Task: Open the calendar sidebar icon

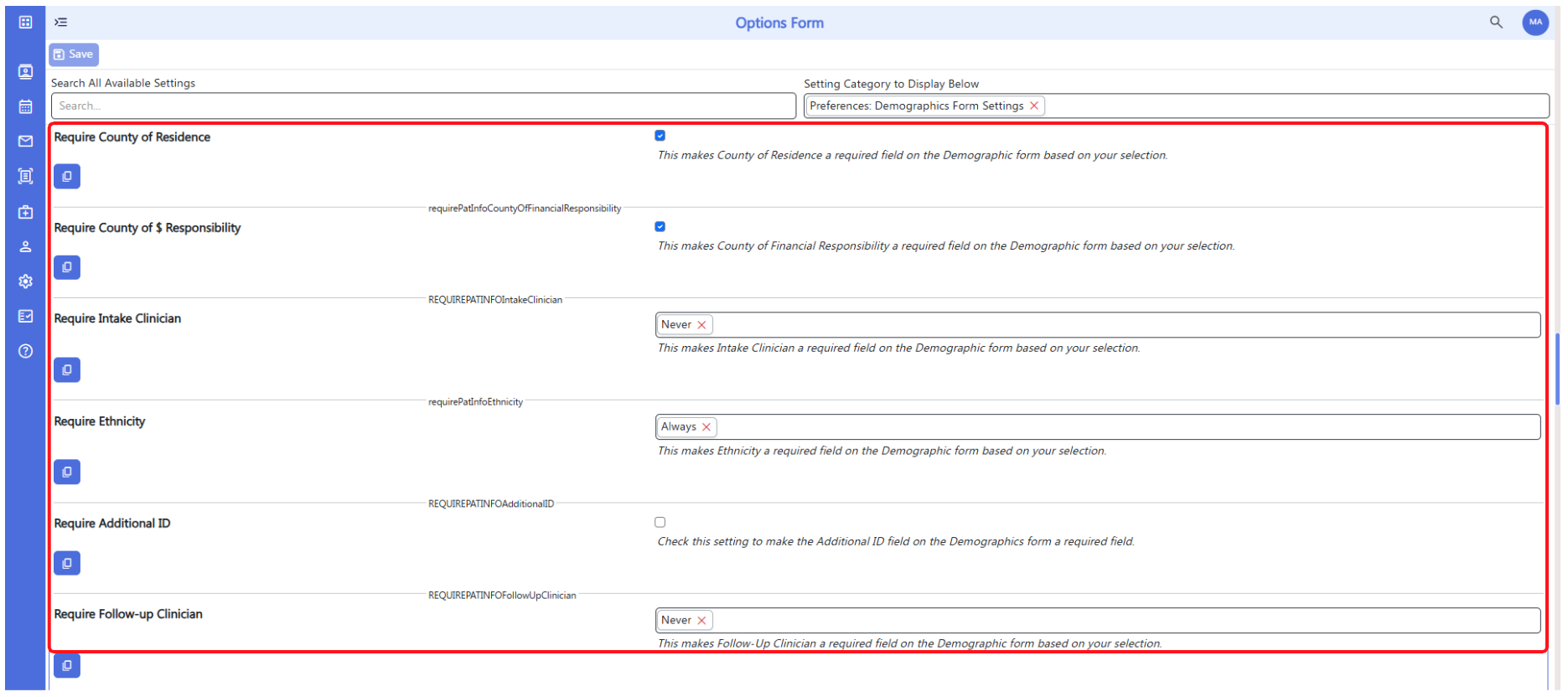Action: point(25,106)
